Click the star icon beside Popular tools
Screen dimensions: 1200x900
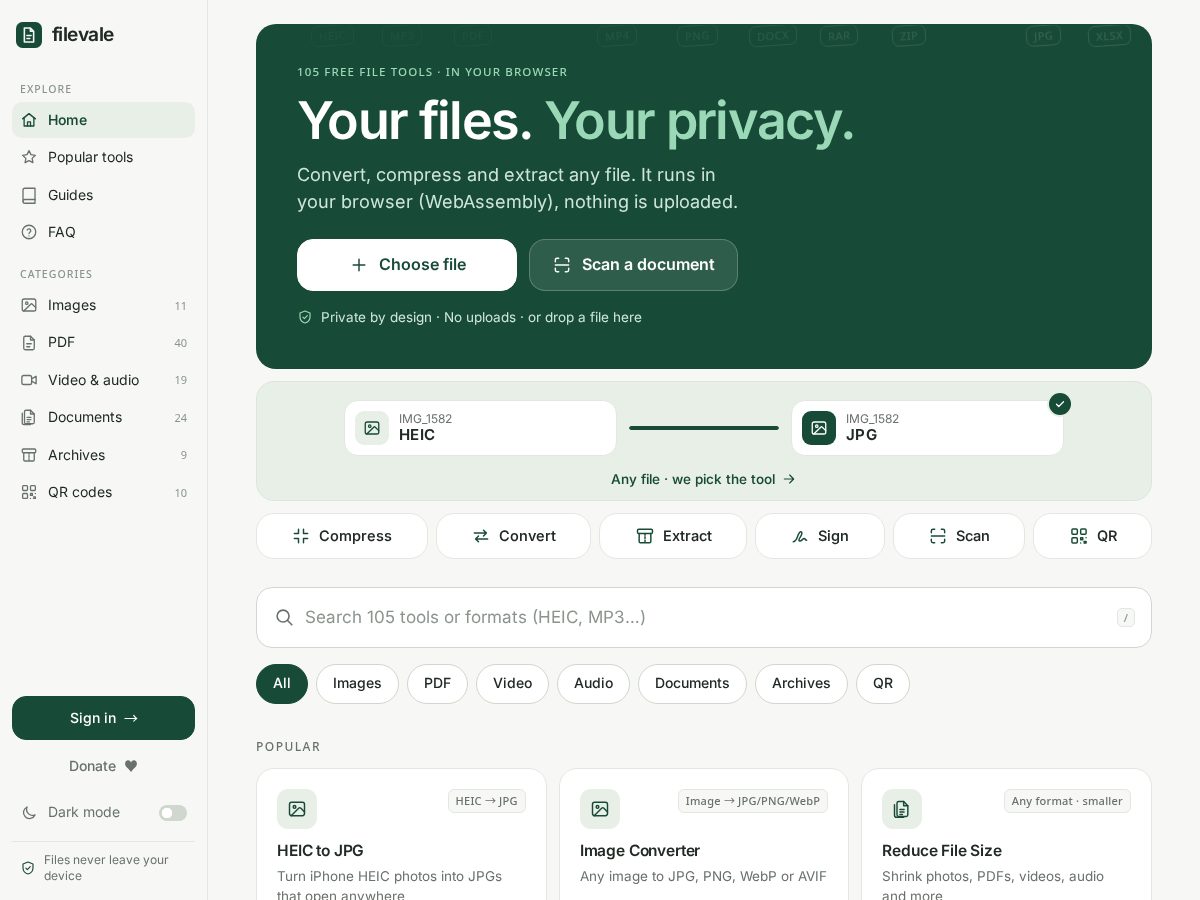tap(29, 157)
